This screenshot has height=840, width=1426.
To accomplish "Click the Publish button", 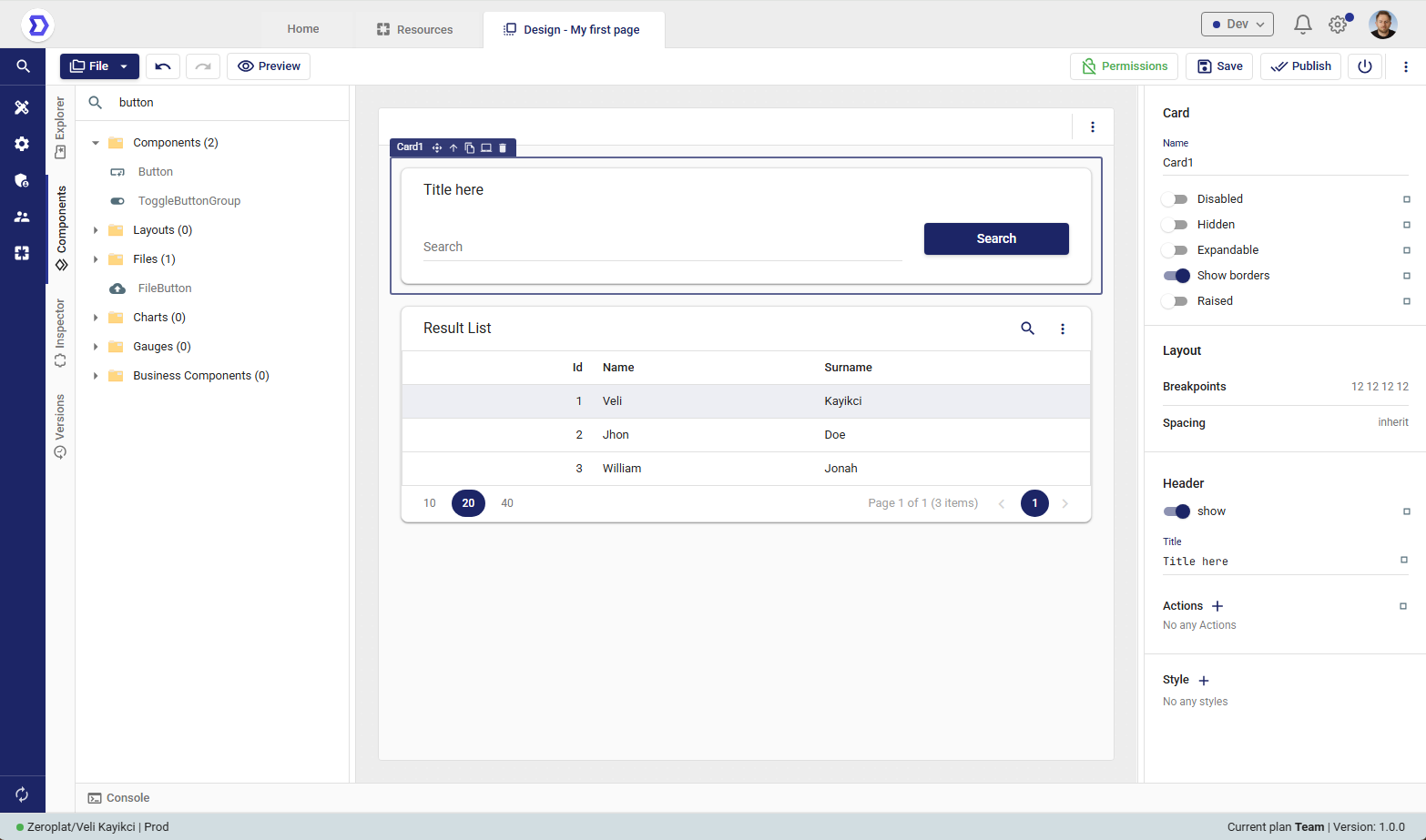I will click(x=1300, y=66).
